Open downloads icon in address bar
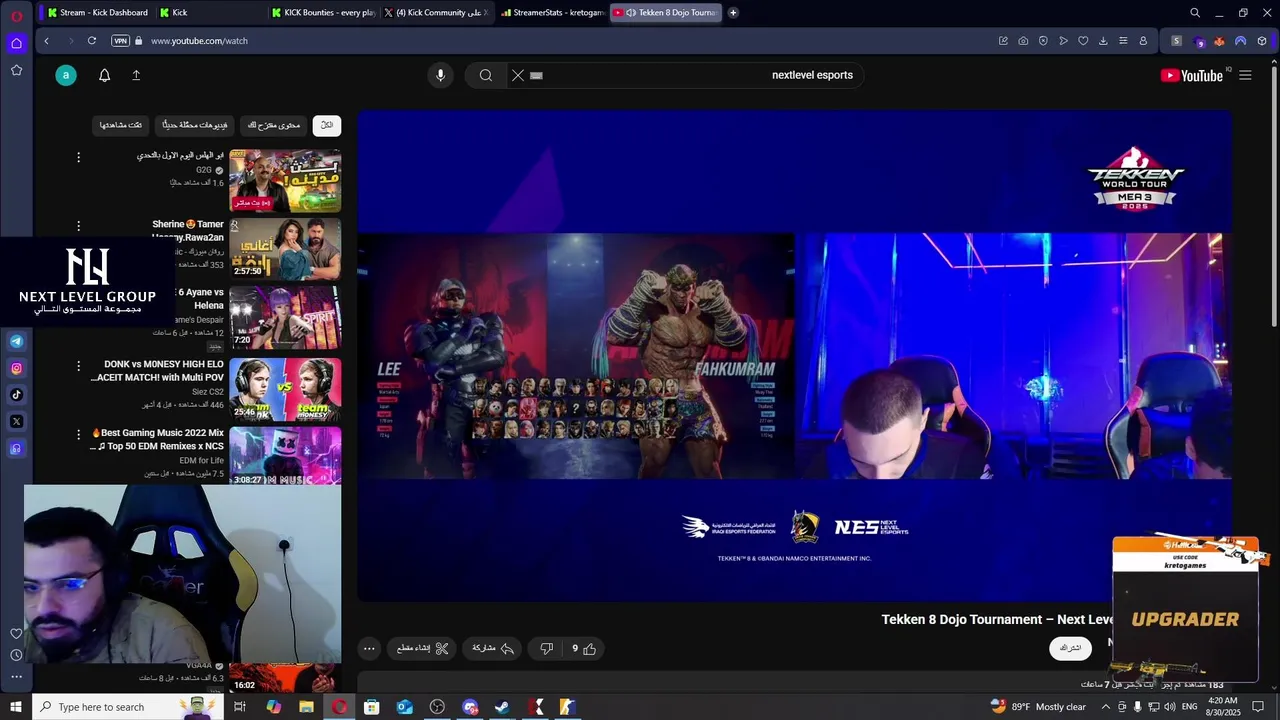This screenshot has height=720, width=1280. pos(1103,41)
